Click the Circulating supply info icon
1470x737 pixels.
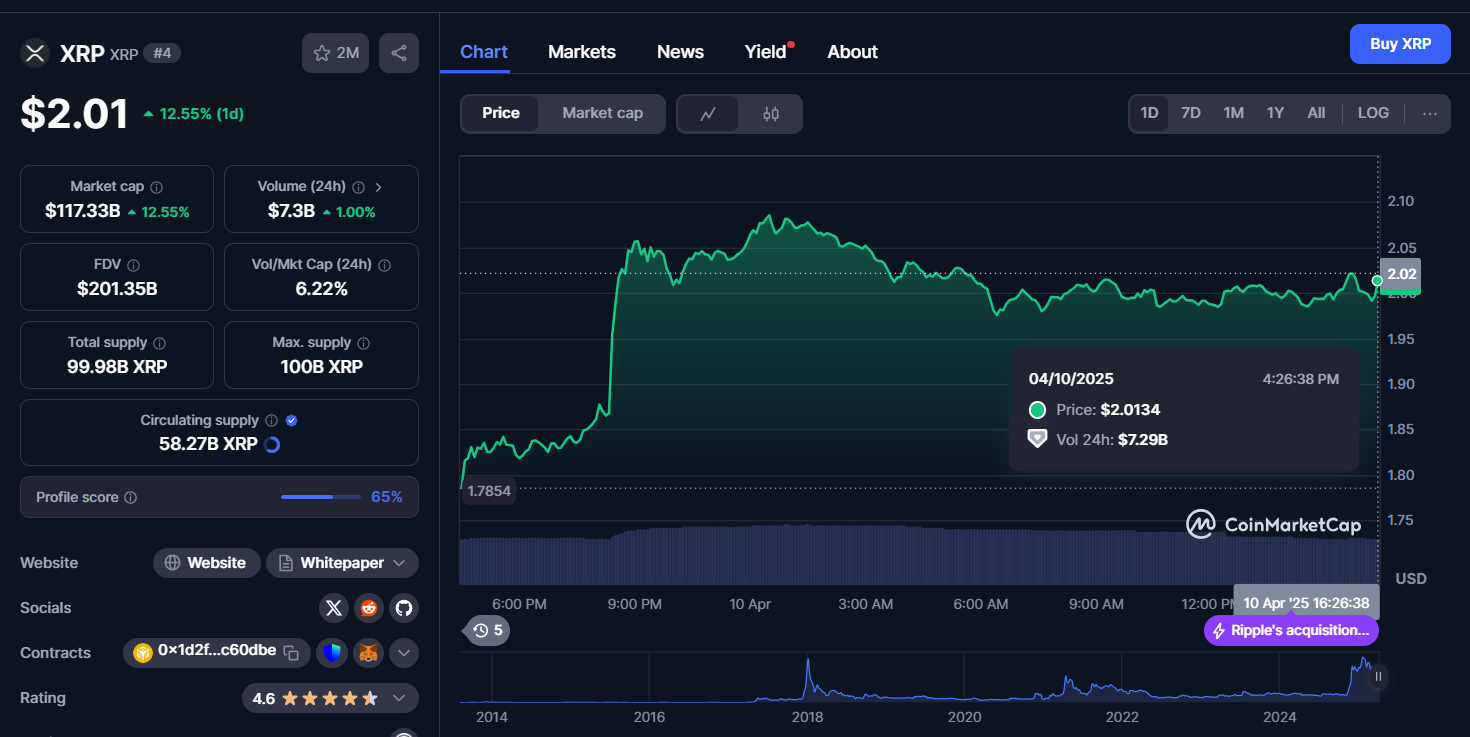point(272,421)
